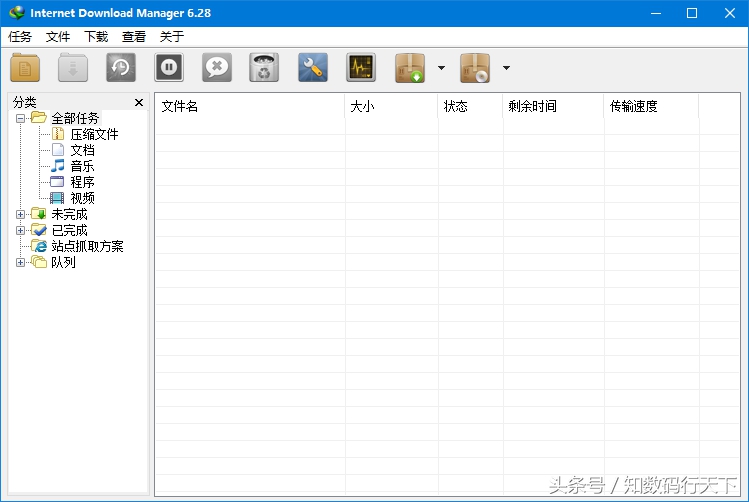Click the compressed file zip icon
Image resolution: width=749 pixels, height=502 pixels.
57,134
